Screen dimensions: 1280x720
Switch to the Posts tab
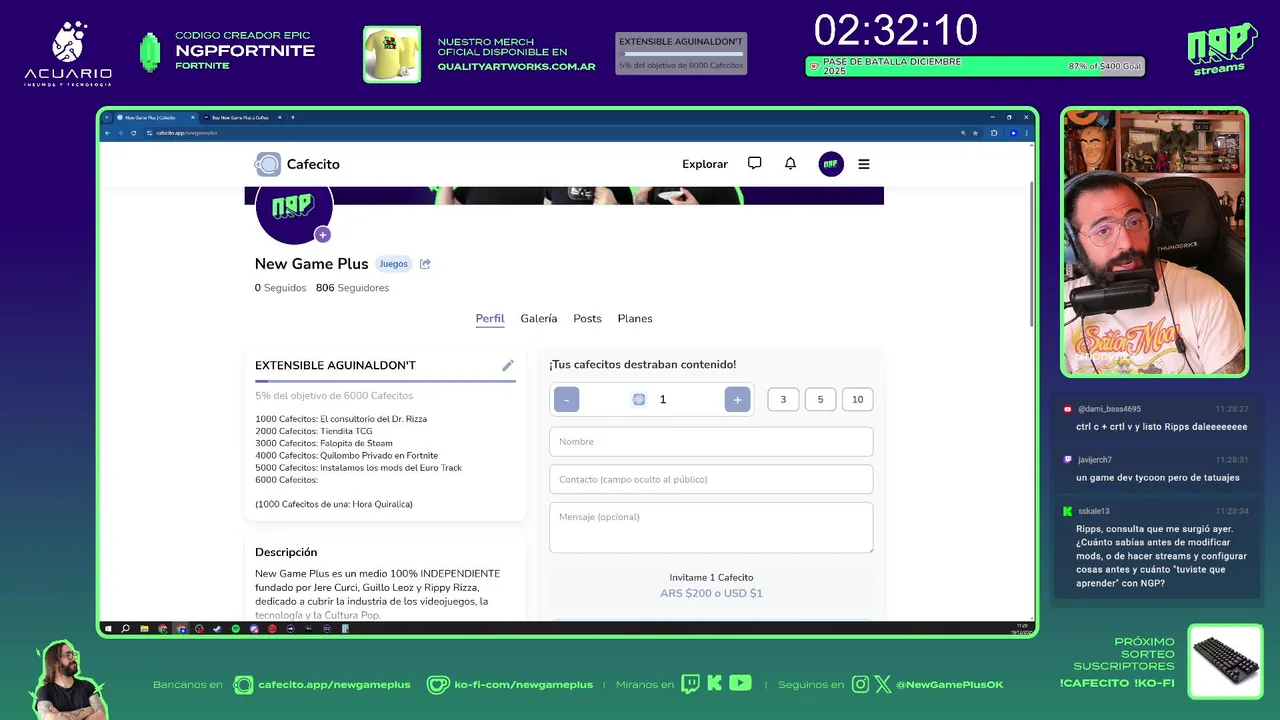(587, 319)
